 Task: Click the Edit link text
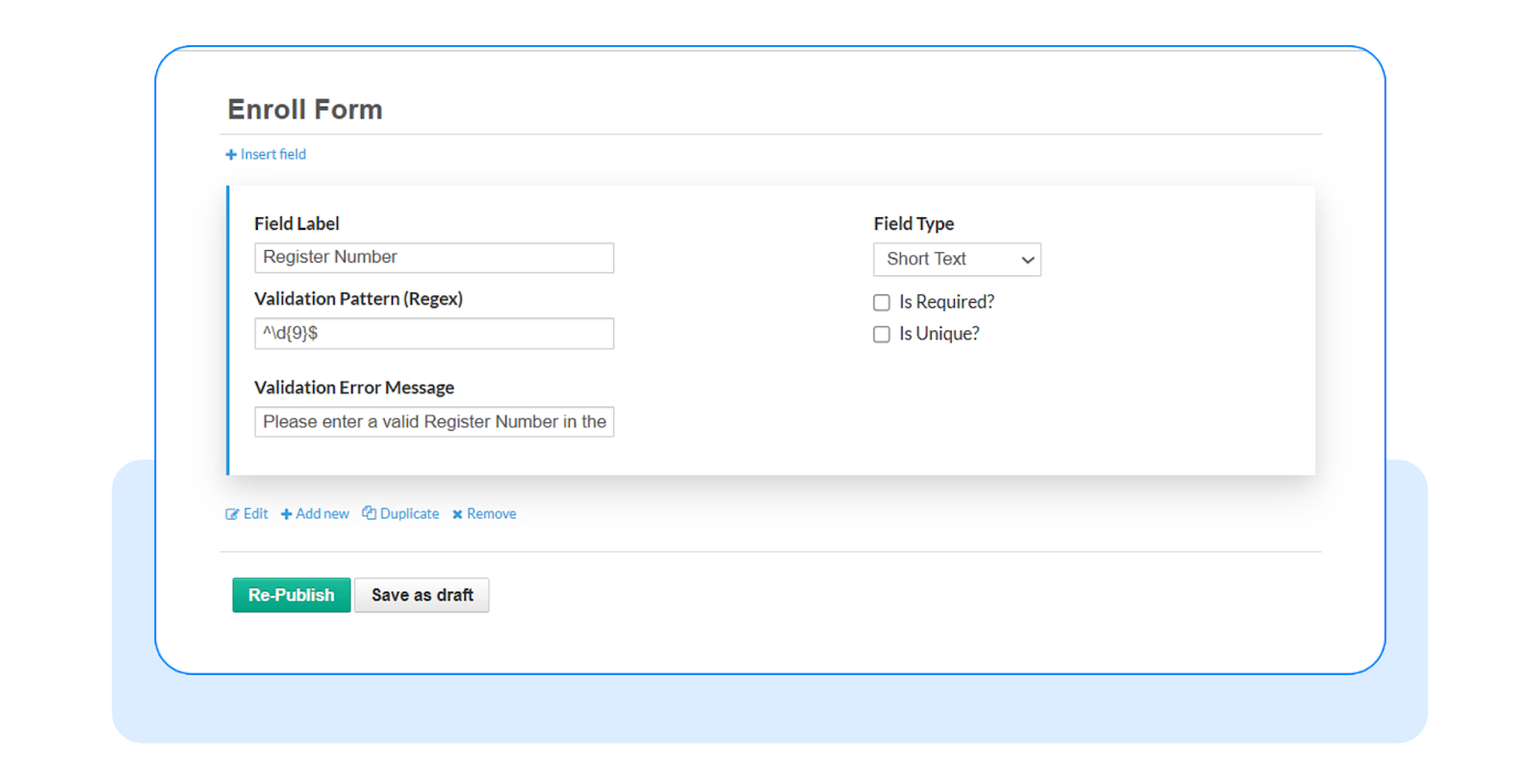coord(256,515)
